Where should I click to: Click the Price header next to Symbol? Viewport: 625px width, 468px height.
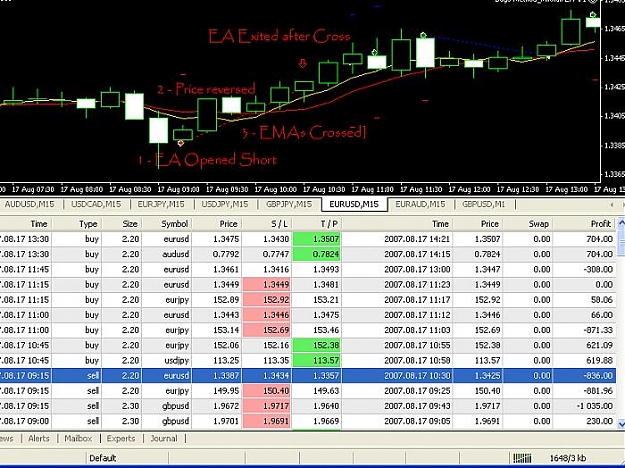point(217,224)
